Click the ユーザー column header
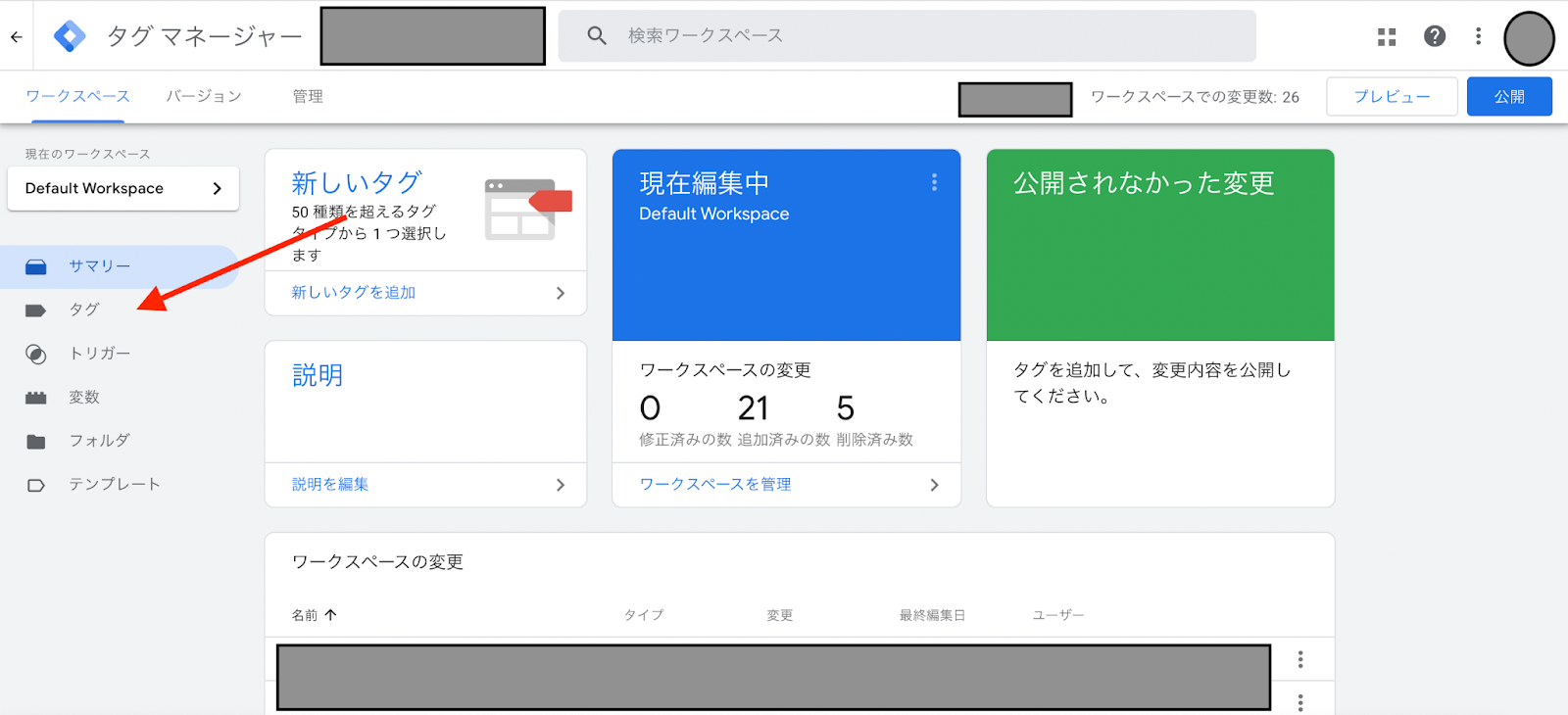Image resolution: width=1568 pixels, height=715 pixels. click(1058, 615)
